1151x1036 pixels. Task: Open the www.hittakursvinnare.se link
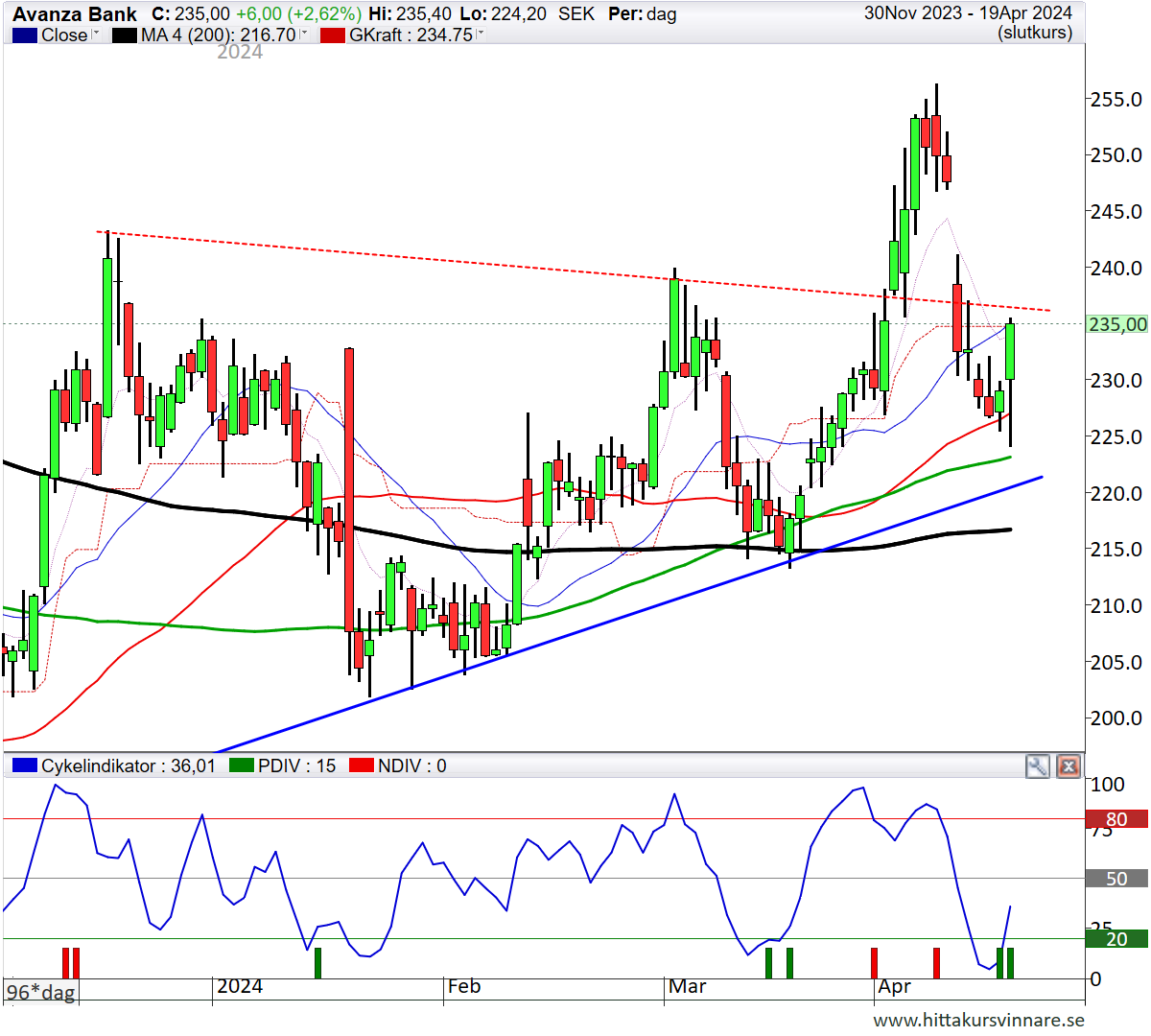[x=978, y=1020]
